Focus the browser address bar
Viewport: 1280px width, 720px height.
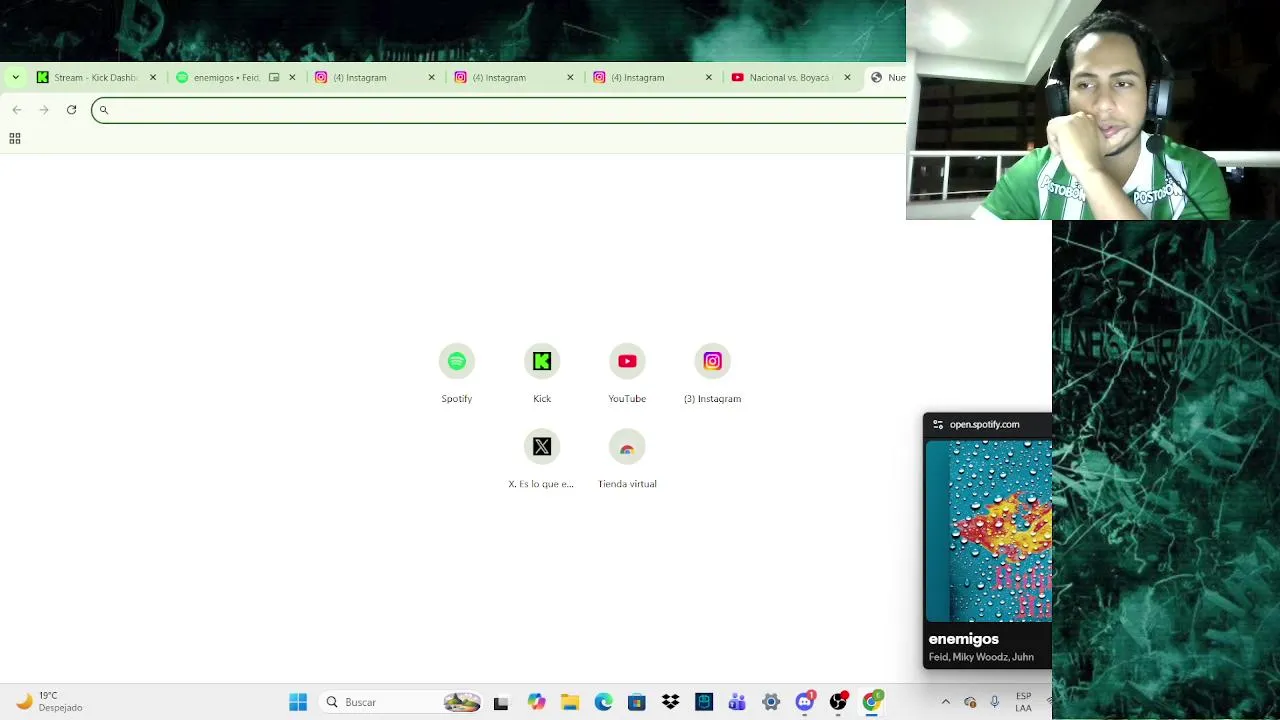(500, 110)
